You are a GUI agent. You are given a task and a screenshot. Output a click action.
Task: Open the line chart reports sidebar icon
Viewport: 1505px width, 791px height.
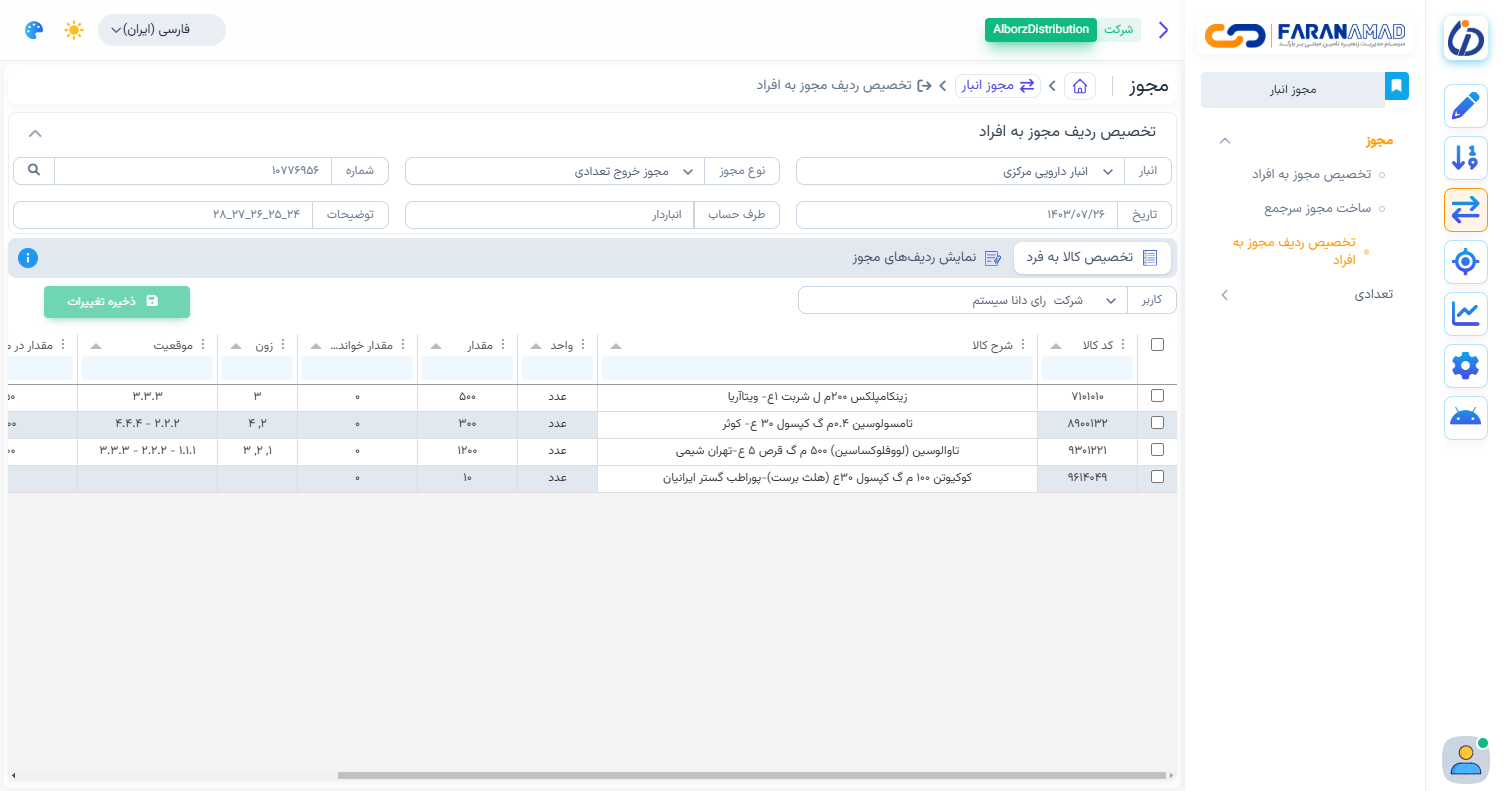coord(1466,314)
